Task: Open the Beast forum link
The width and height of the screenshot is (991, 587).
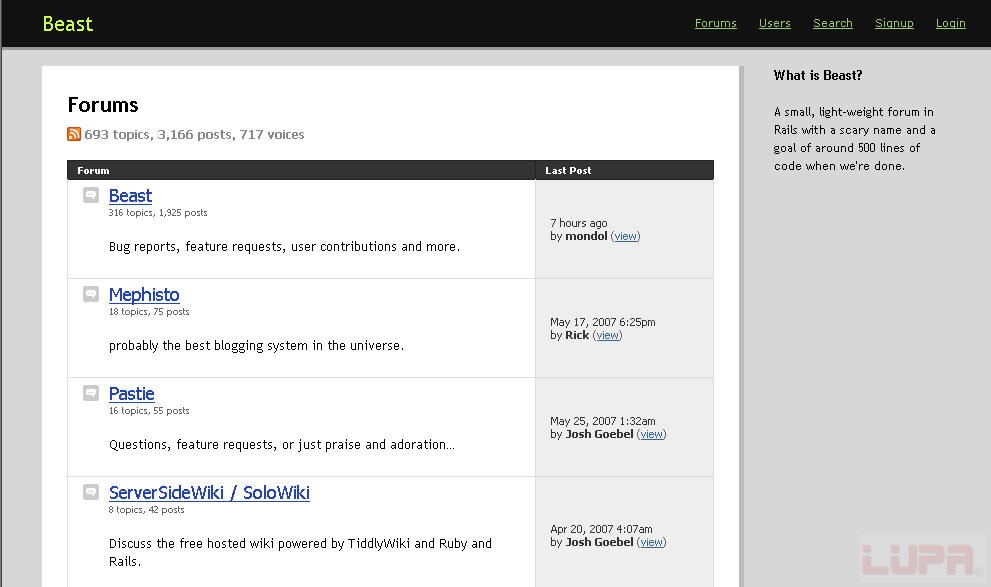Action: tap(130, 196)
